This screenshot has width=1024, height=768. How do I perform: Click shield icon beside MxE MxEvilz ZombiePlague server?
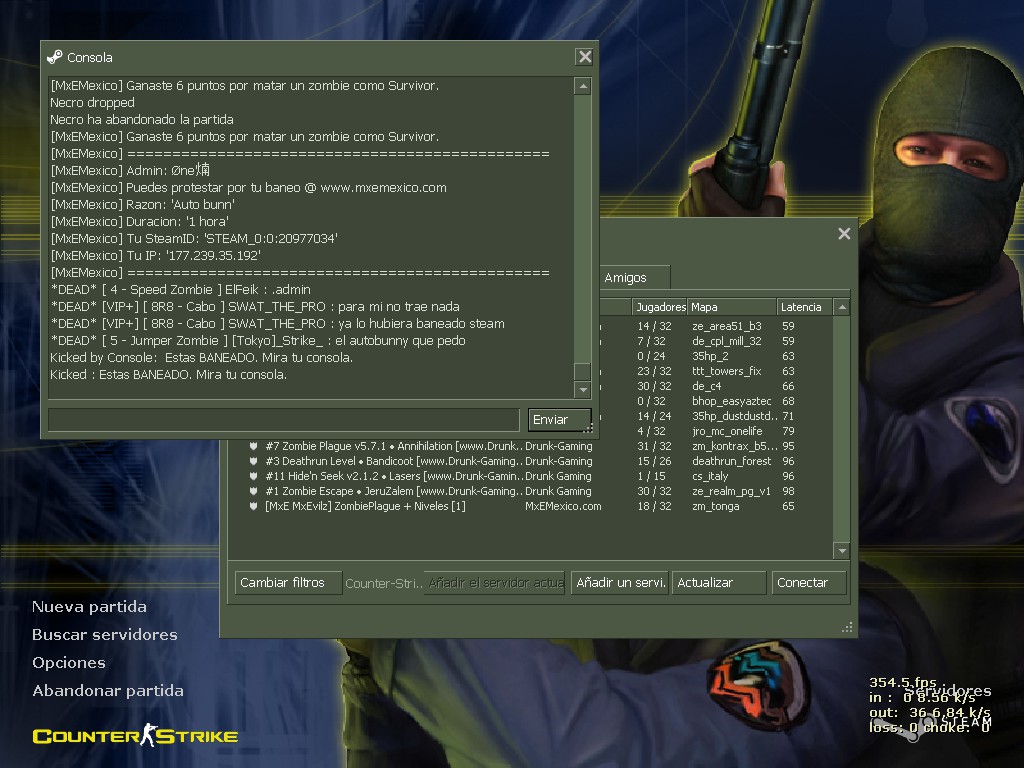(253, 506)
